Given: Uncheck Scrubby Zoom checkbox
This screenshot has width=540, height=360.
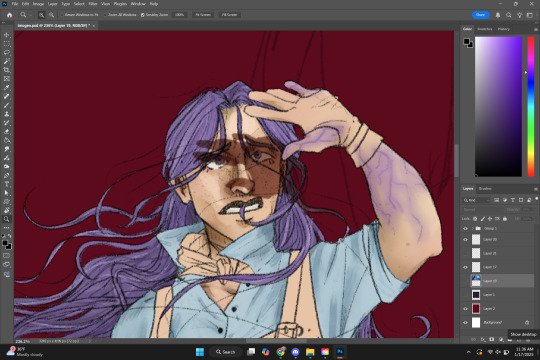Looking at the screenshot, I should [x=143, y=15].
